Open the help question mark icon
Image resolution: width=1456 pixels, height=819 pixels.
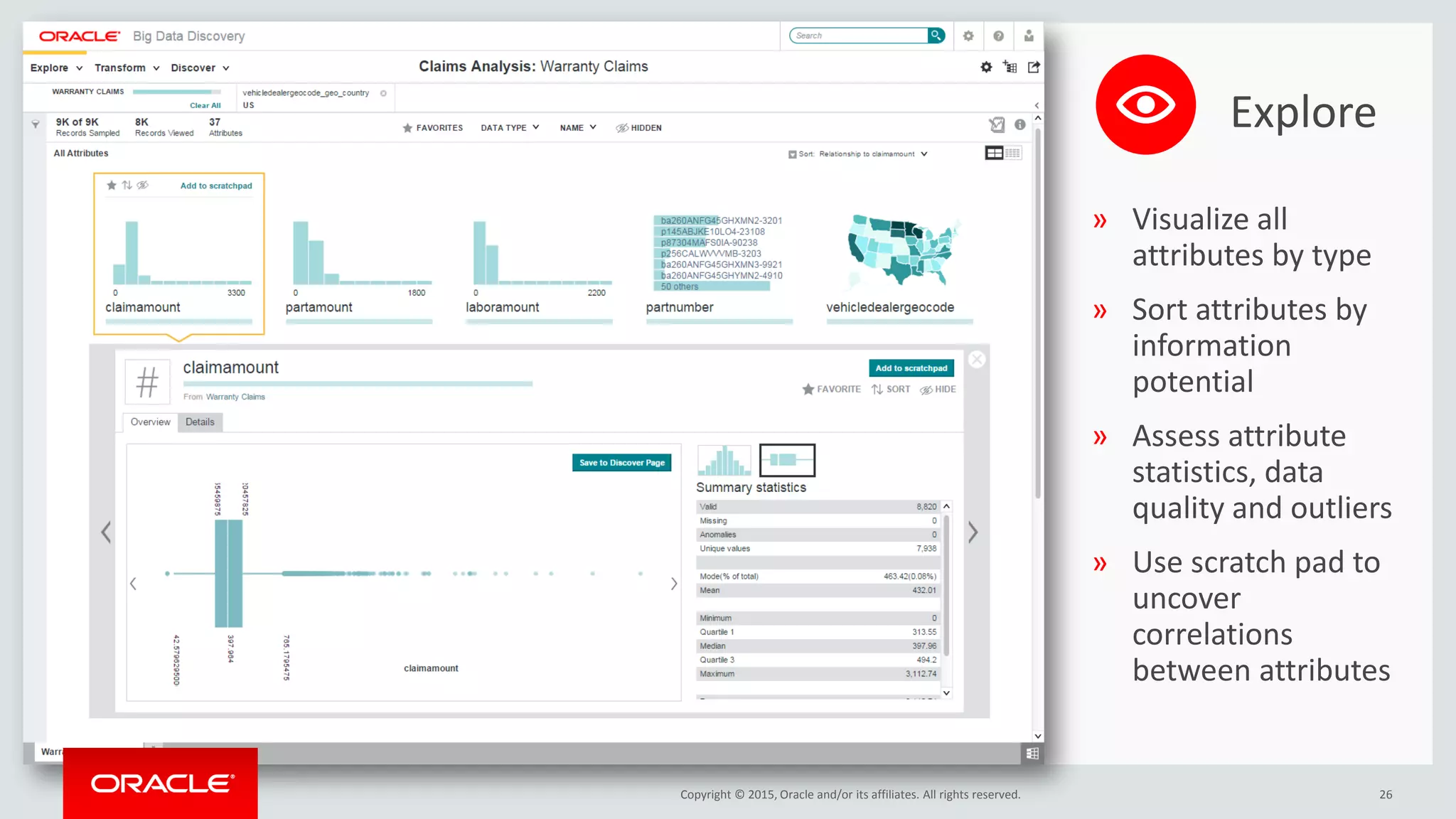[x=998, y=36]
